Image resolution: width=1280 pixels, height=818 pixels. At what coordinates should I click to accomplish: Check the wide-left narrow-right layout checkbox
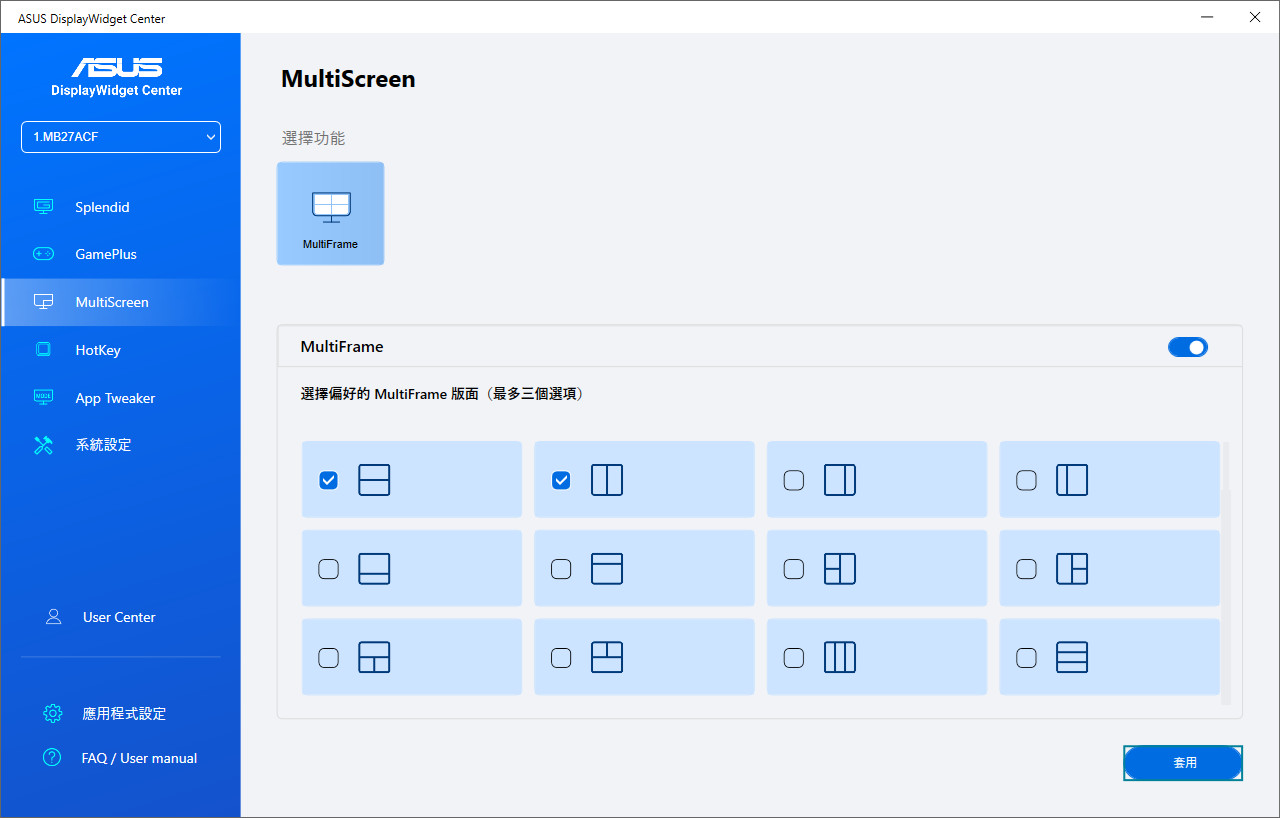(793, 480)
